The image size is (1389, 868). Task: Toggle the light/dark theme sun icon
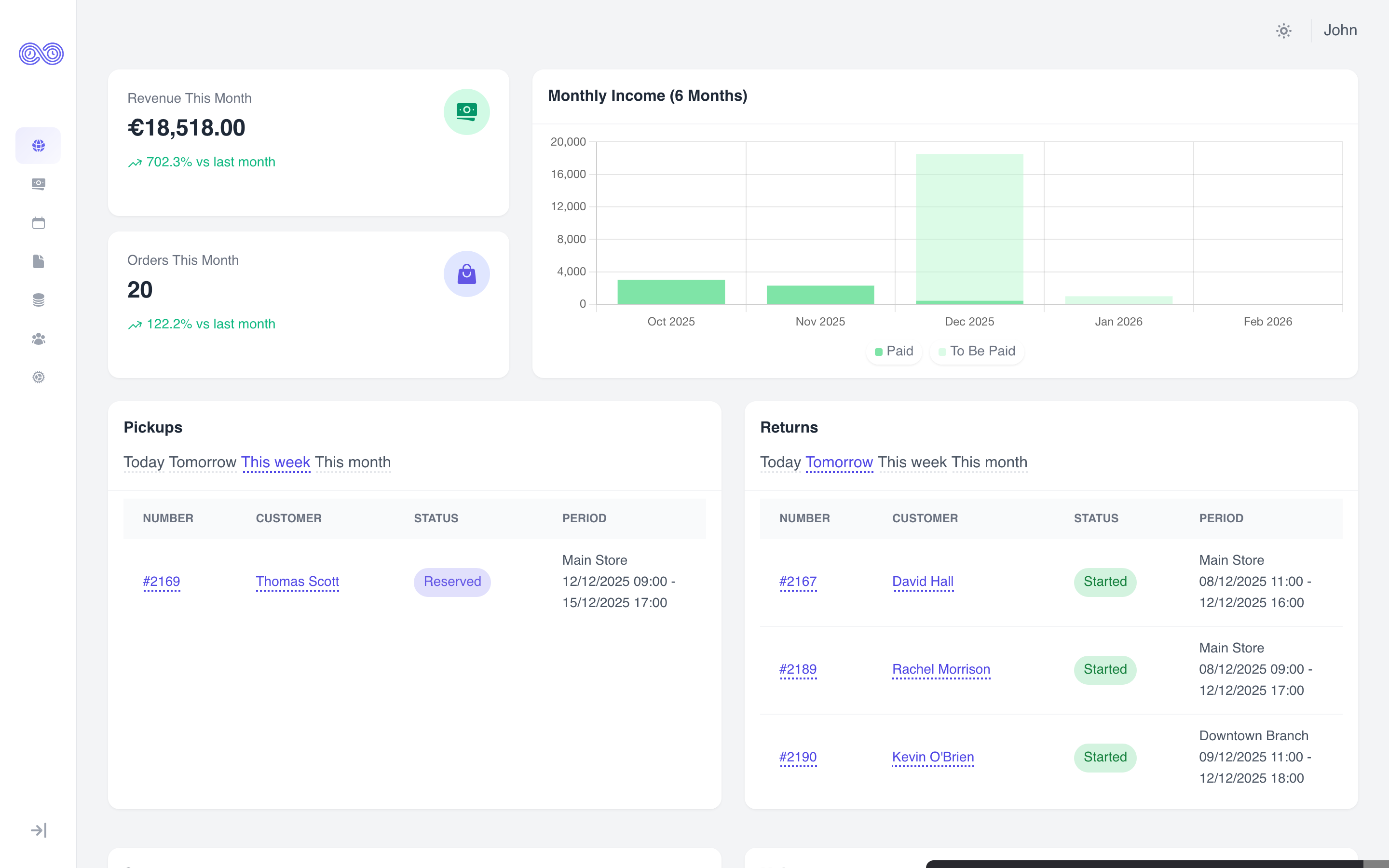point(1283,30)
